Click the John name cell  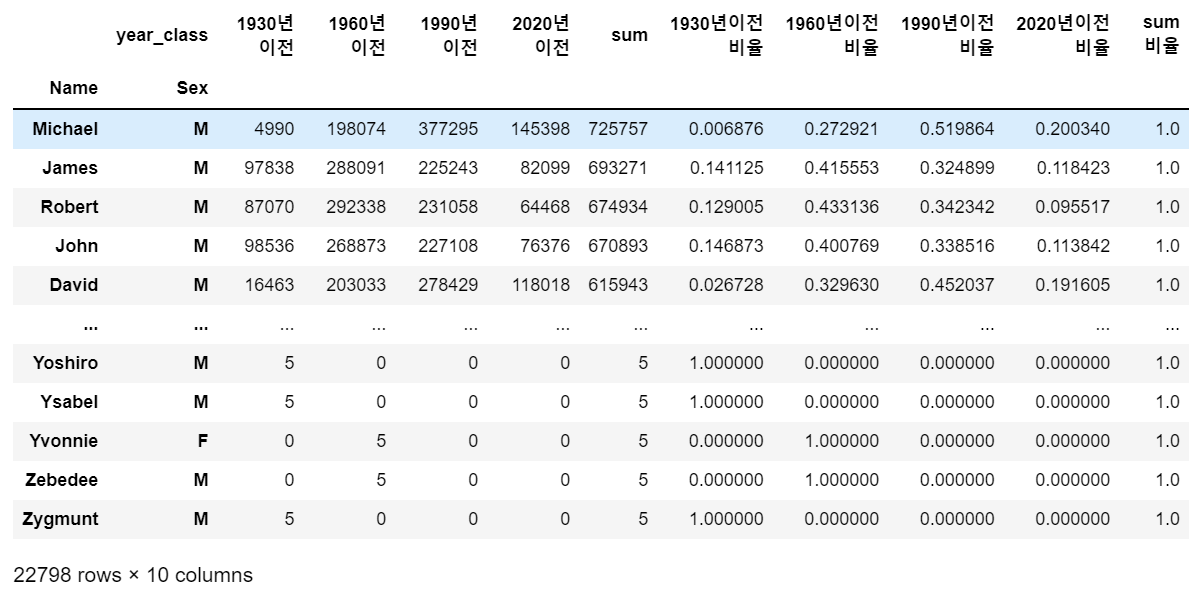pyautogui.click(x=77, y=246)
